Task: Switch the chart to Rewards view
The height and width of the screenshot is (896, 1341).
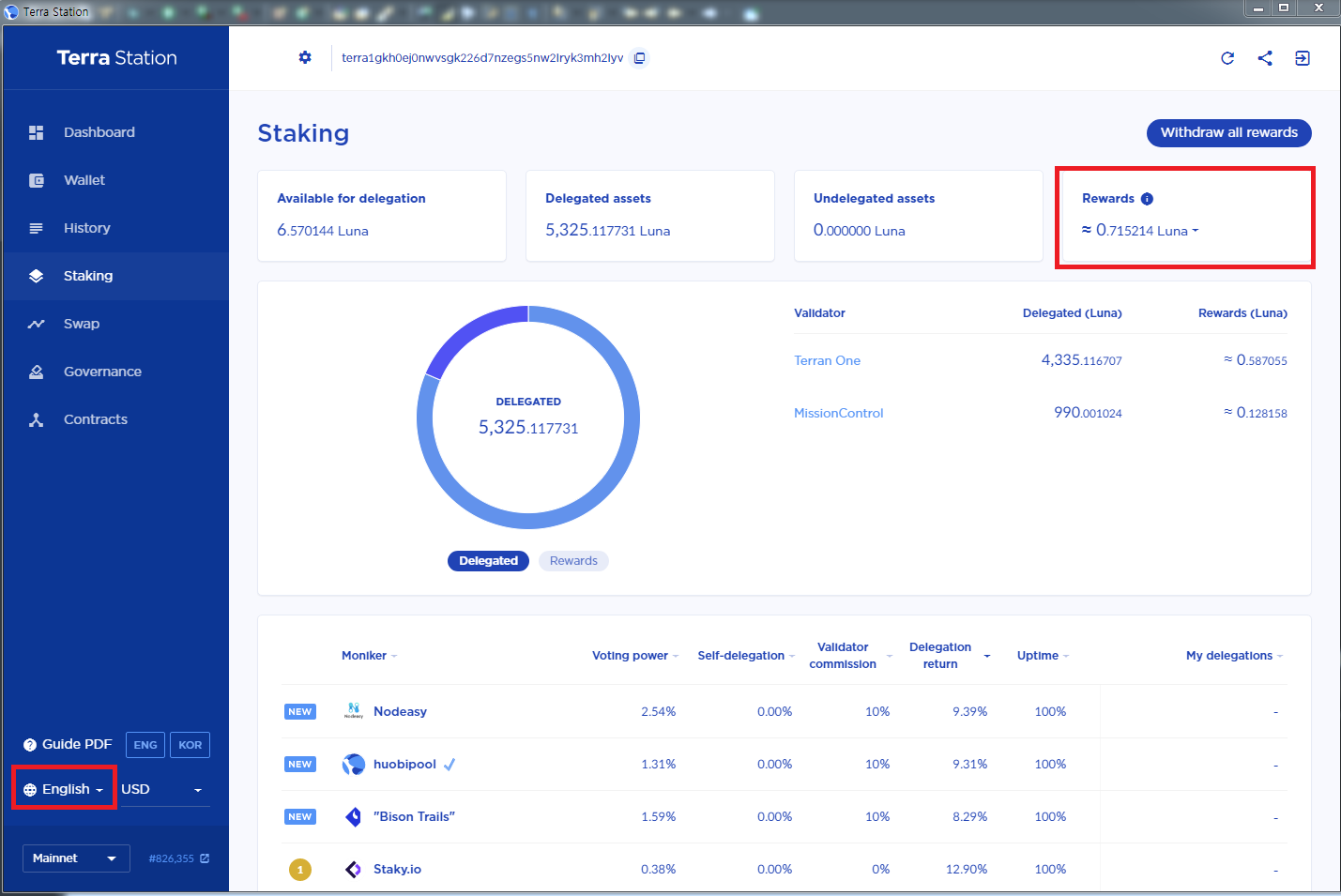Action: point(573,560)
